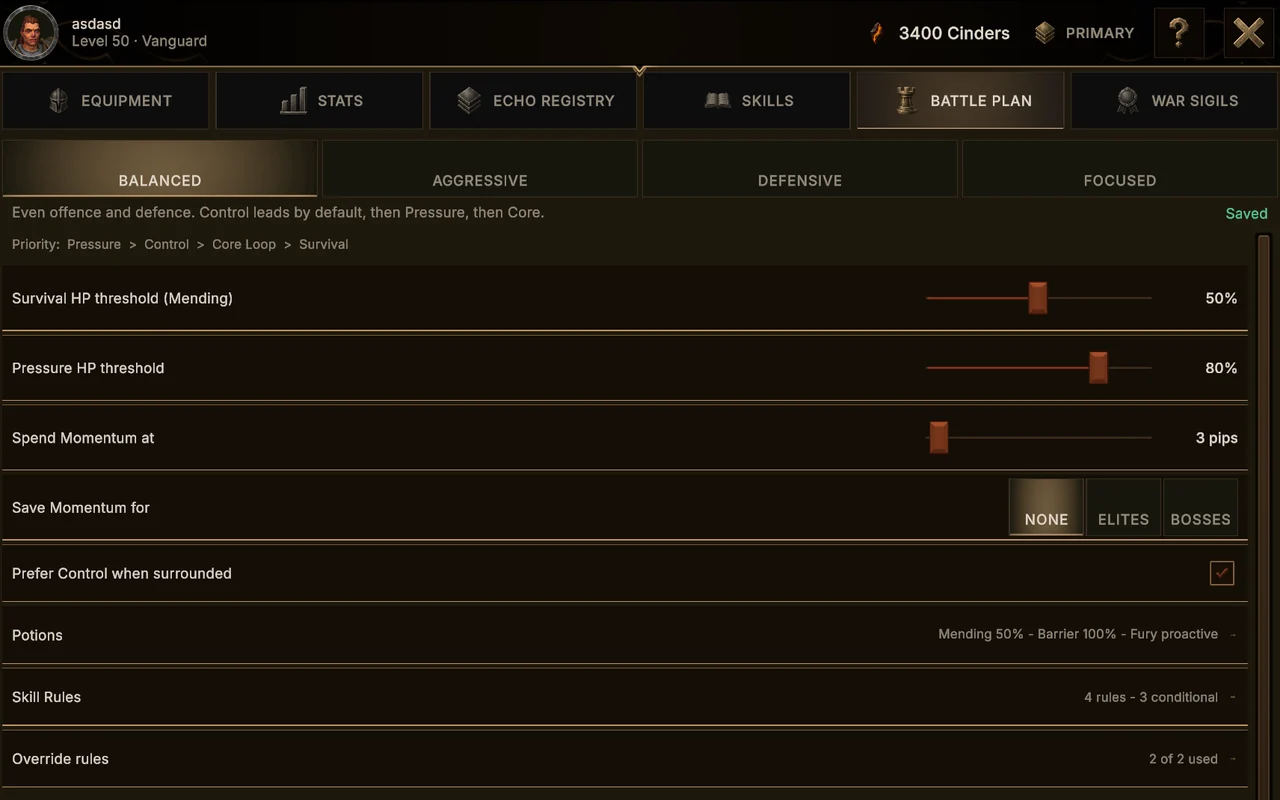This screenshot has width=1280, height=800.
Task: Select the Balanced plan preset
Action: 160,168
